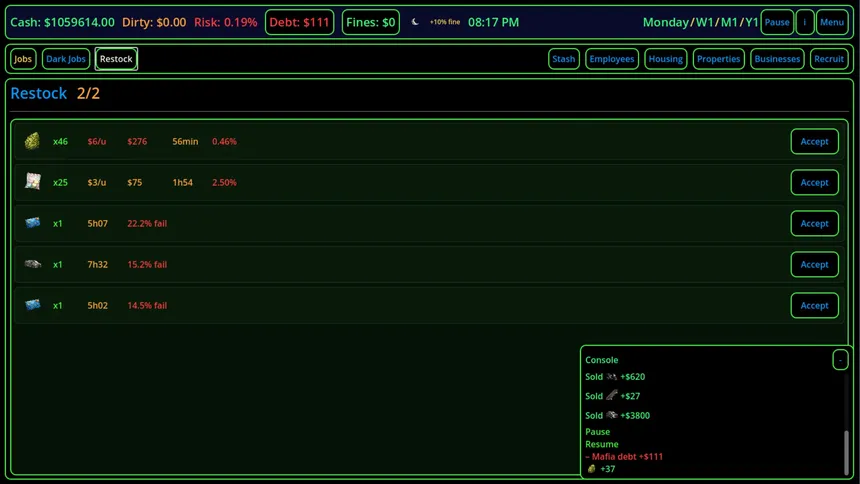Screen dimensions: 860x484
Task: Click the blue item icon with 14.5% fail
Action: click(x=33, y=305)
